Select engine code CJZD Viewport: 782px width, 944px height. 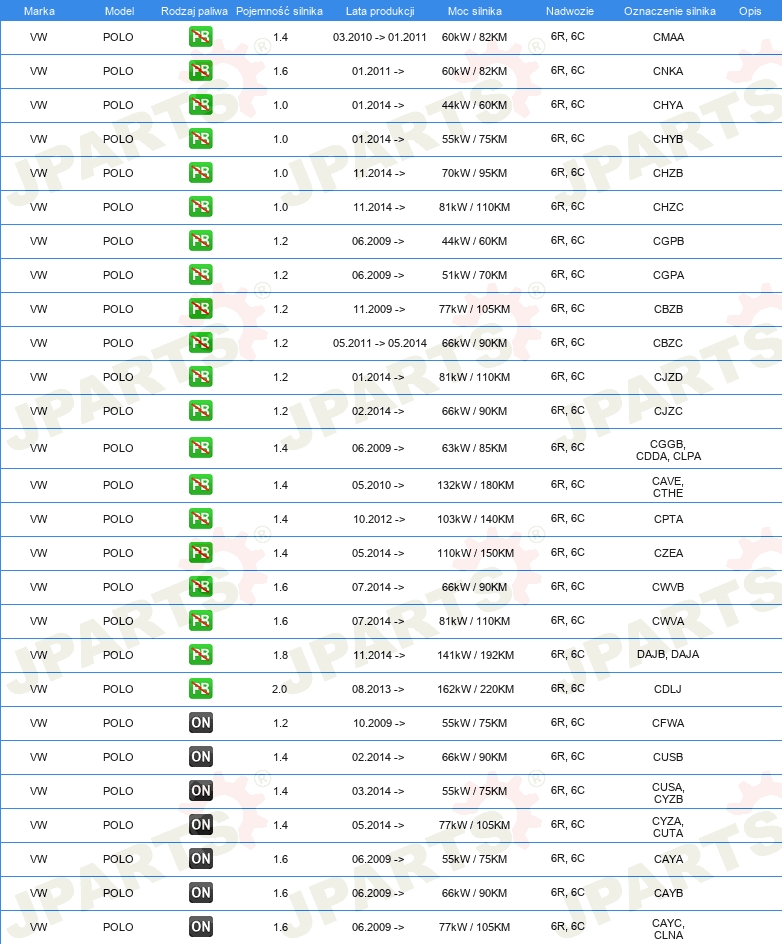pos(668,377)
